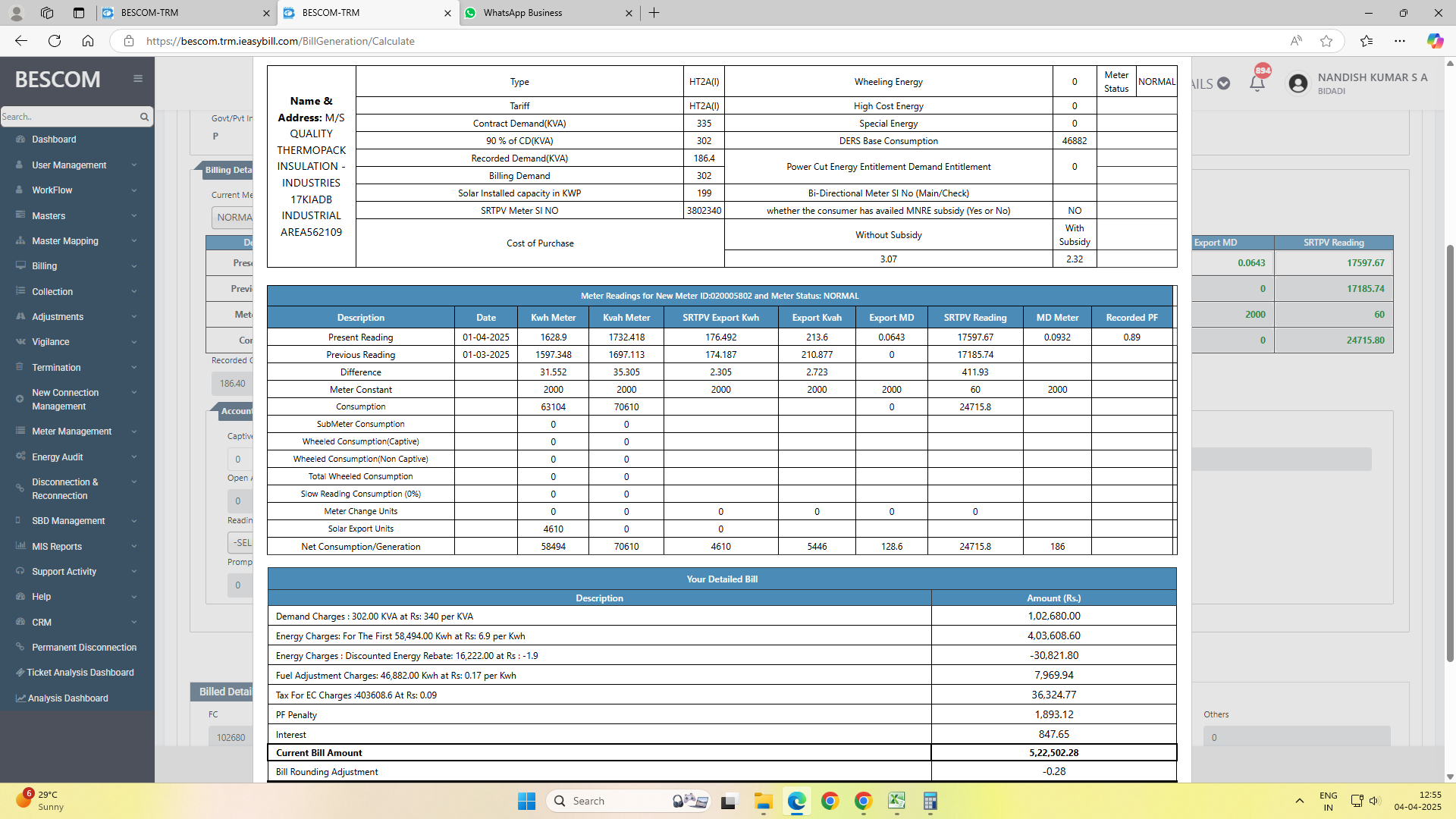The image size is (1456, 819).
Task: Expand the WorkFlow menu
Action: 77,190
